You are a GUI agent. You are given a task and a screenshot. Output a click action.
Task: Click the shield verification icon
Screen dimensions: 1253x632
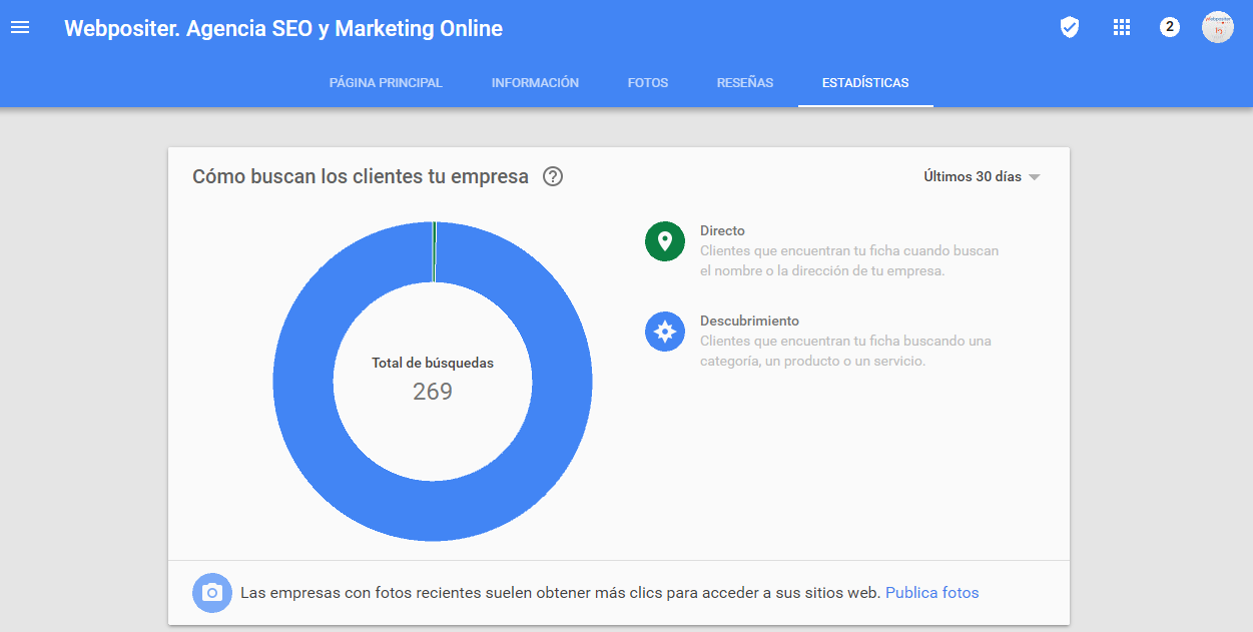pos(1069,28)
